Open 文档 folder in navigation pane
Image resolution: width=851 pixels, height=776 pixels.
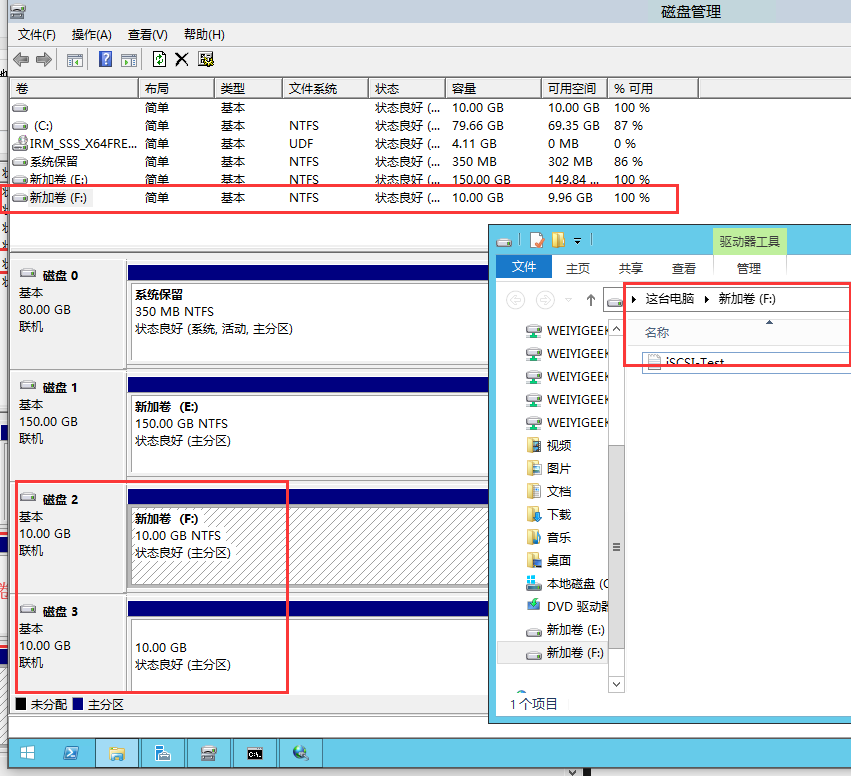[x=549, y=491]
